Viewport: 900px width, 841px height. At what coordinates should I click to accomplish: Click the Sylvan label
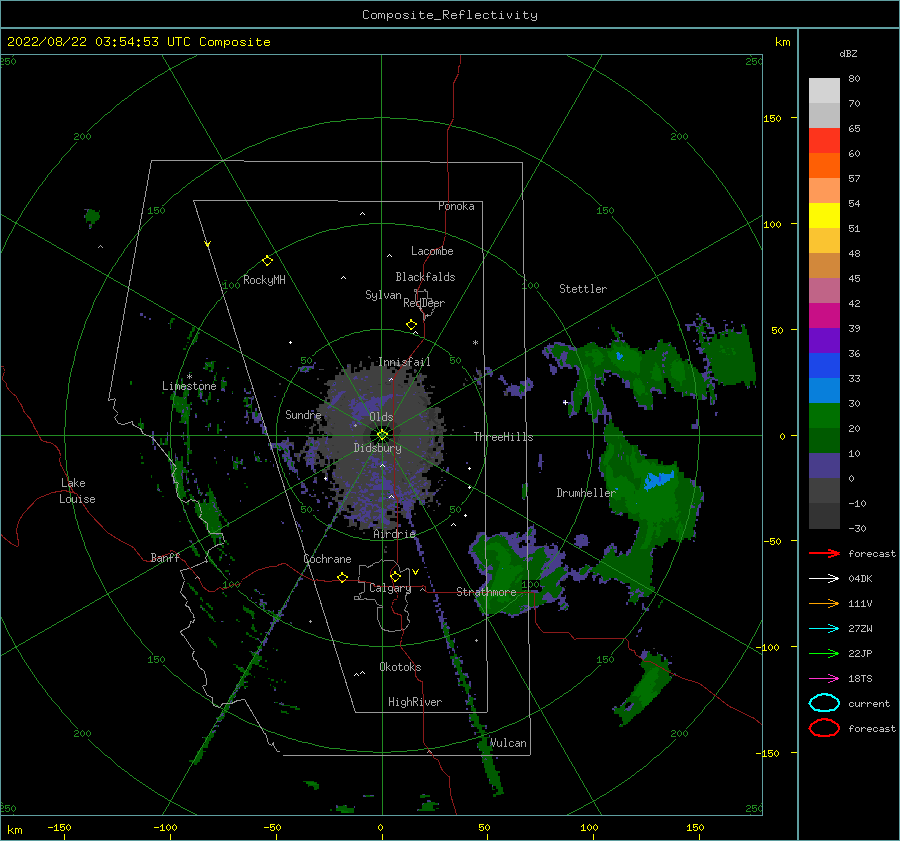383,295
